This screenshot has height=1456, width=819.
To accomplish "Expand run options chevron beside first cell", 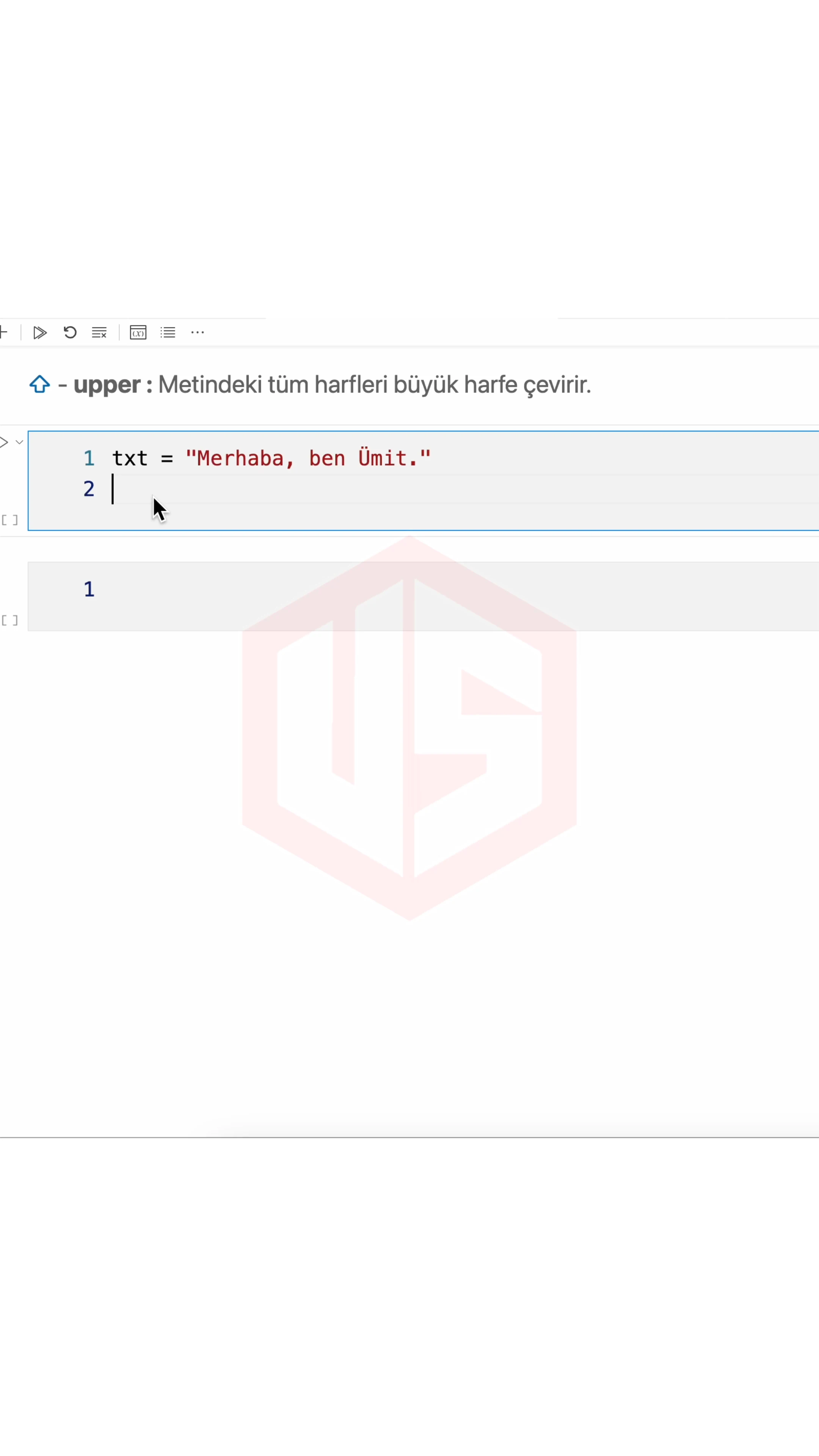I will click(x=19, y=442).
